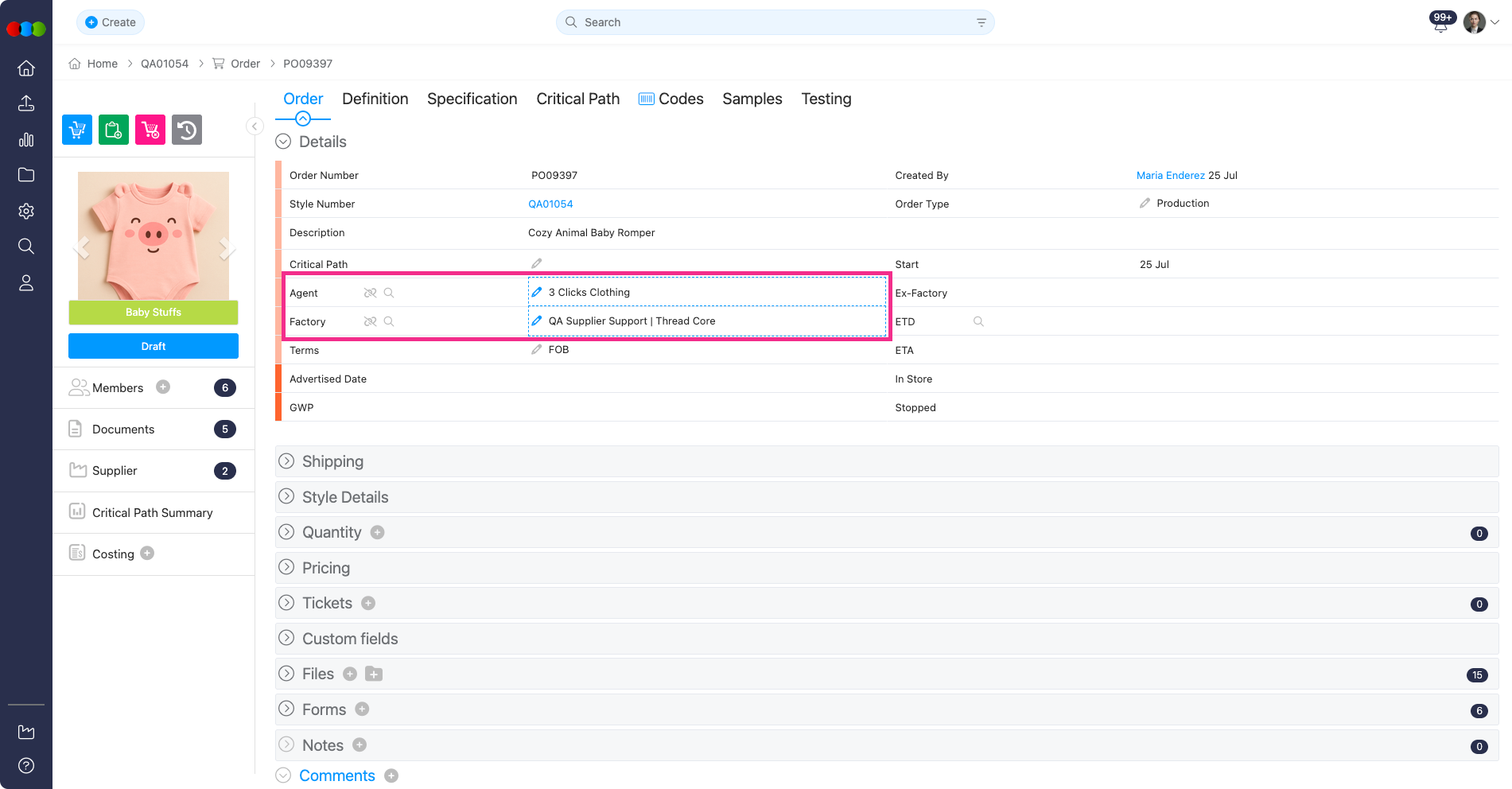Image resolution: width=1512 pixels, height=789 pixels.
Task: Click the Create button
Action: [111, 22]
